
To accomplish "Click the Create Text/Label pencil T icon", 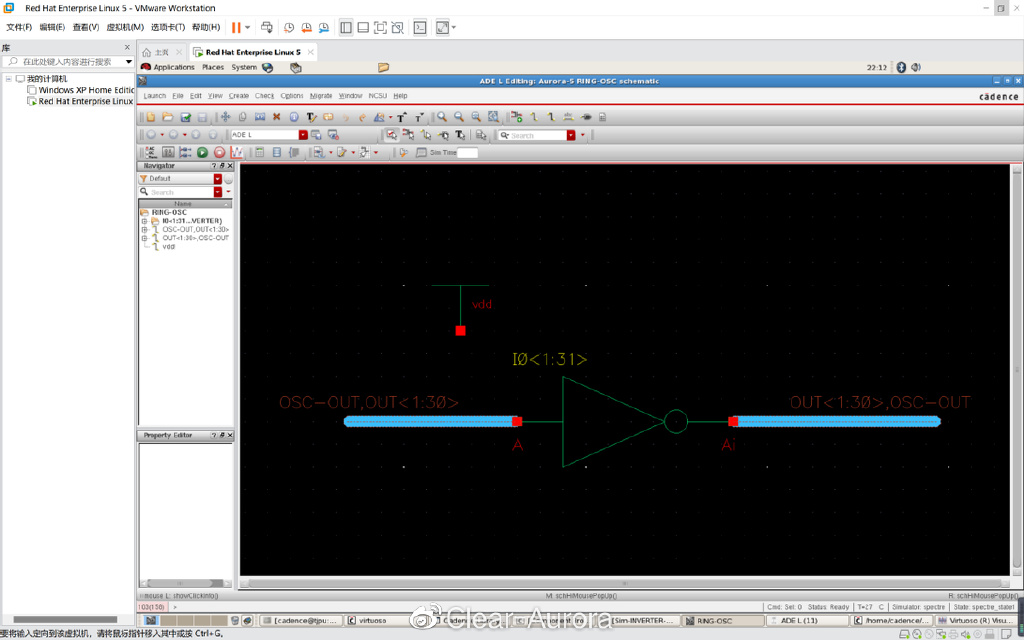I will (312, 117).
